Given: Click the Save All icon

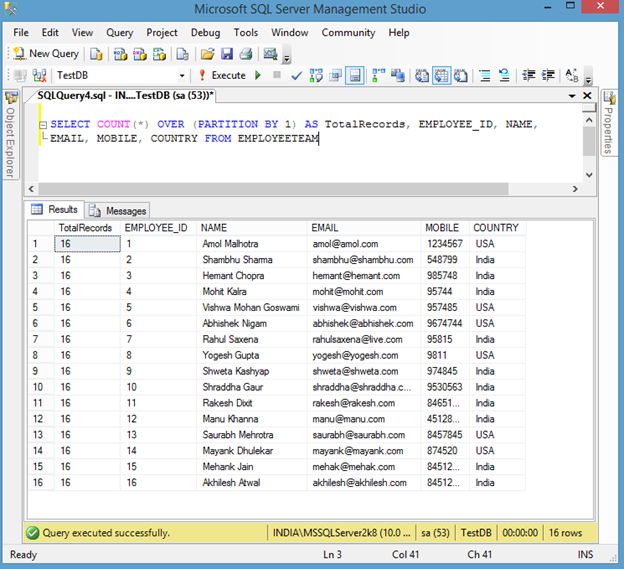Looking at the screenshot, I should pos(245,54).
